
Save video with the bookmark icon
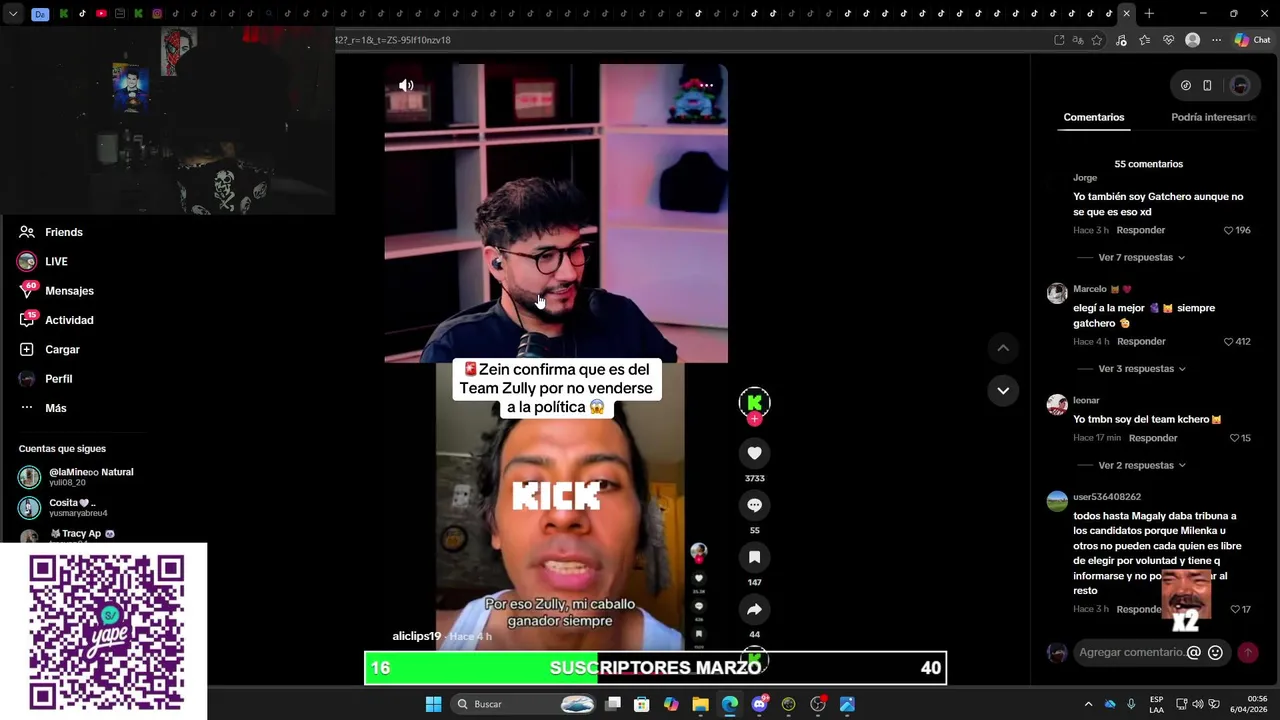[755, 557]
